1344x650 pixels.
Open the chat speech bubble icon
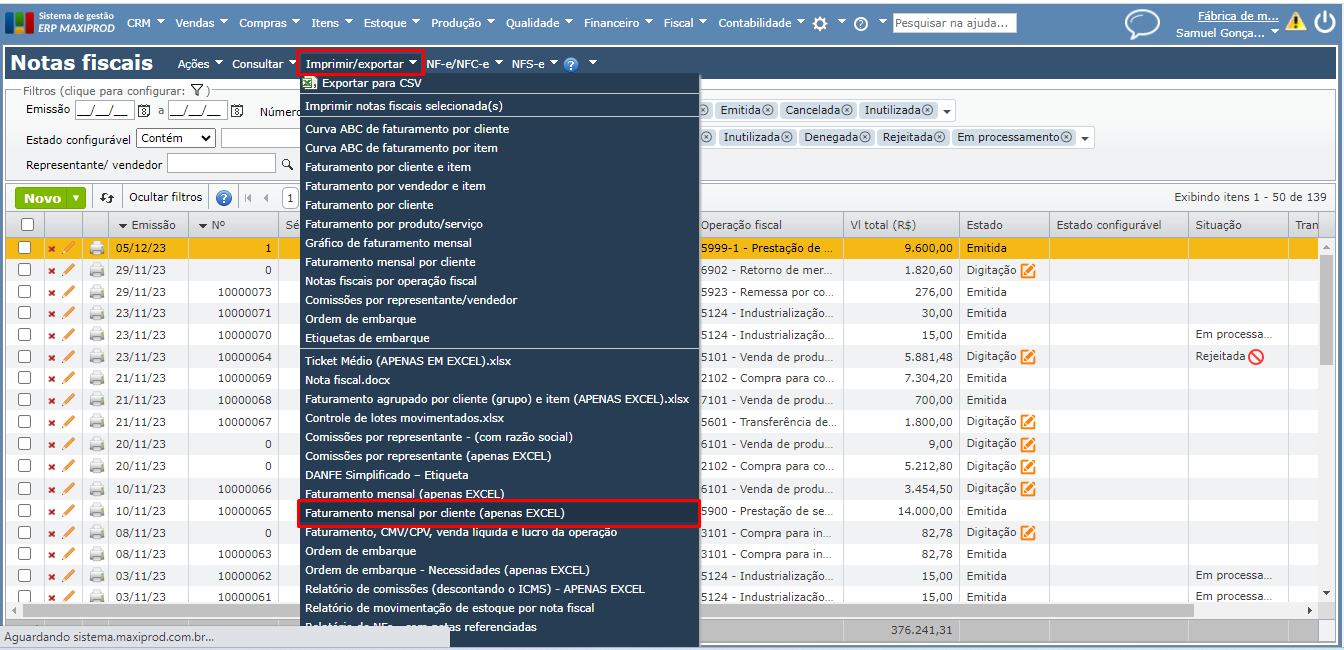click(1142, 24)
